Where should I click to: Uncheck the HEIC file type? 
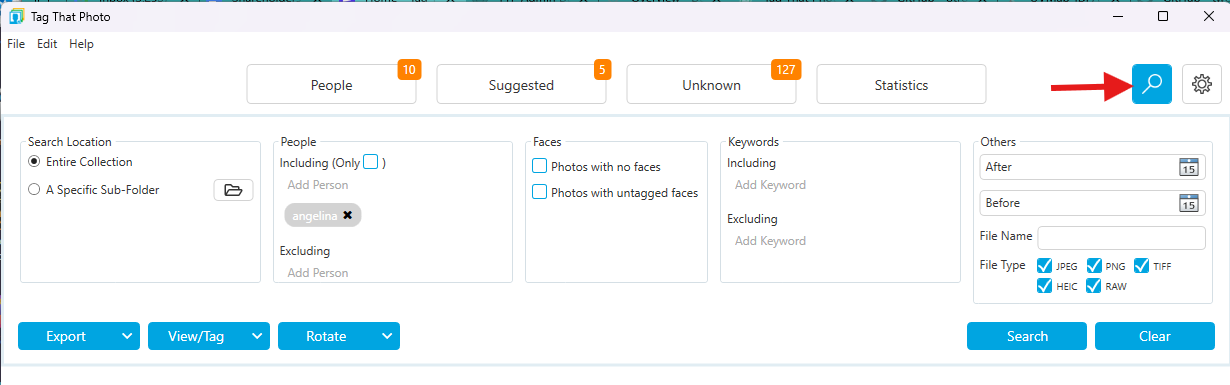pos(1044,286)
